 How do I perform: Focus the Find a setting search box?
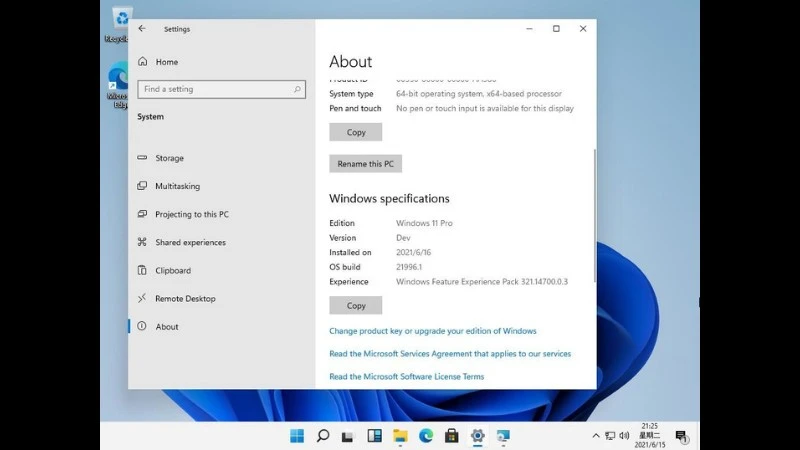[221, 89]
